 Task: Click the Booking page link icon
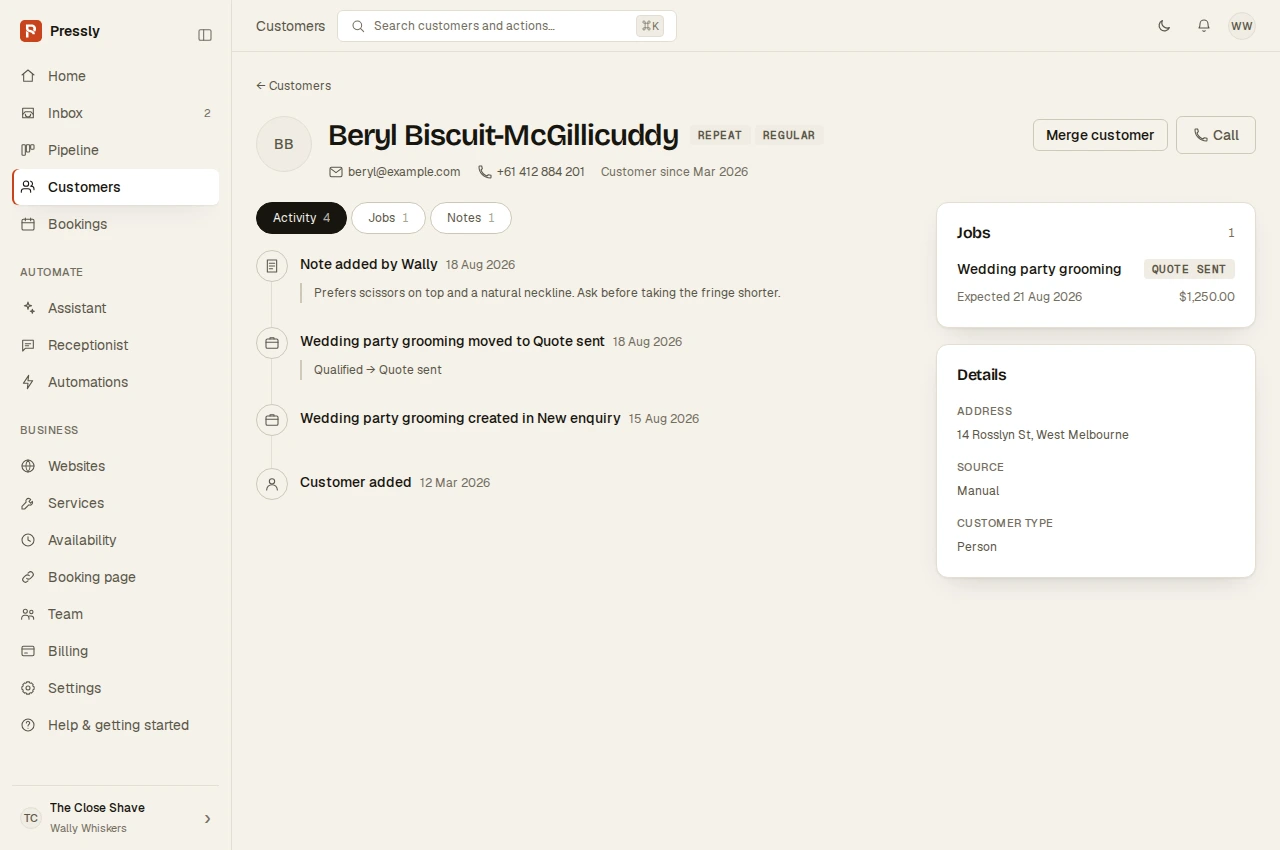click(28, 577)
